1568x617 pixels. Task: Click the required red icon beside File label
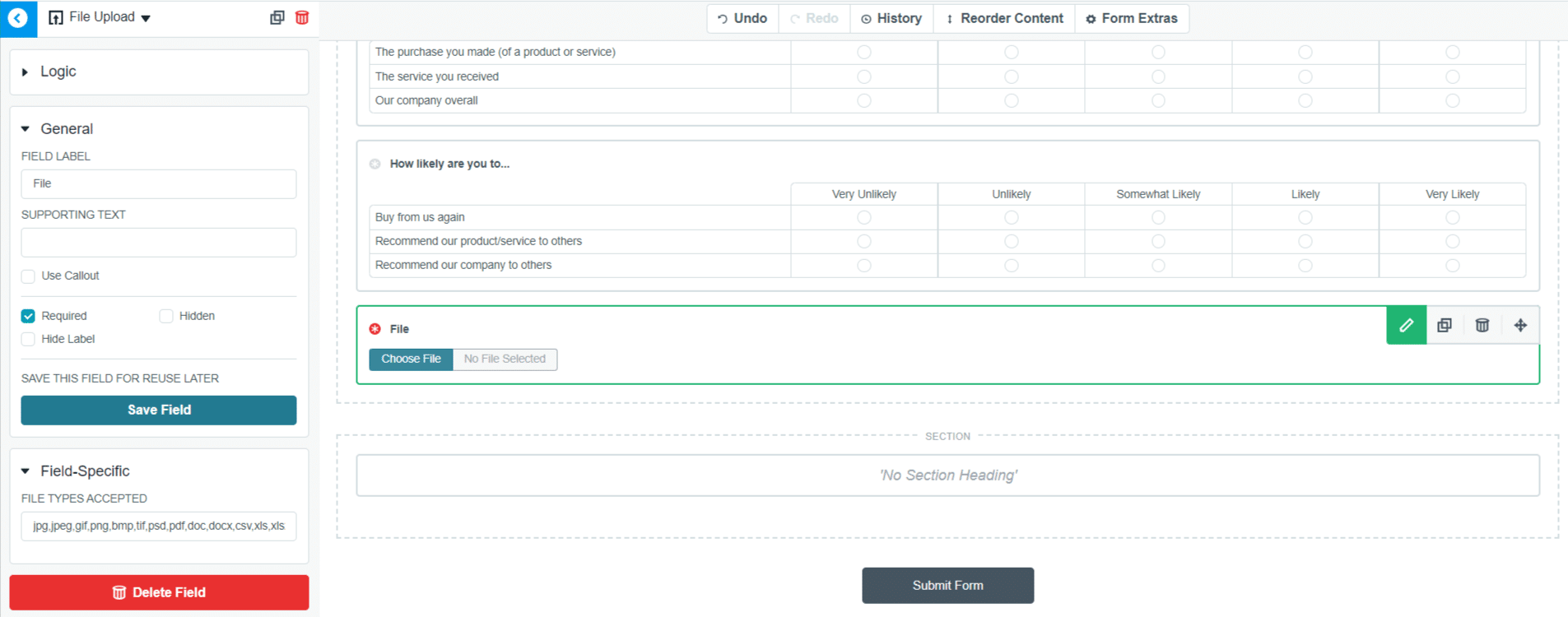tap(375, 329)
